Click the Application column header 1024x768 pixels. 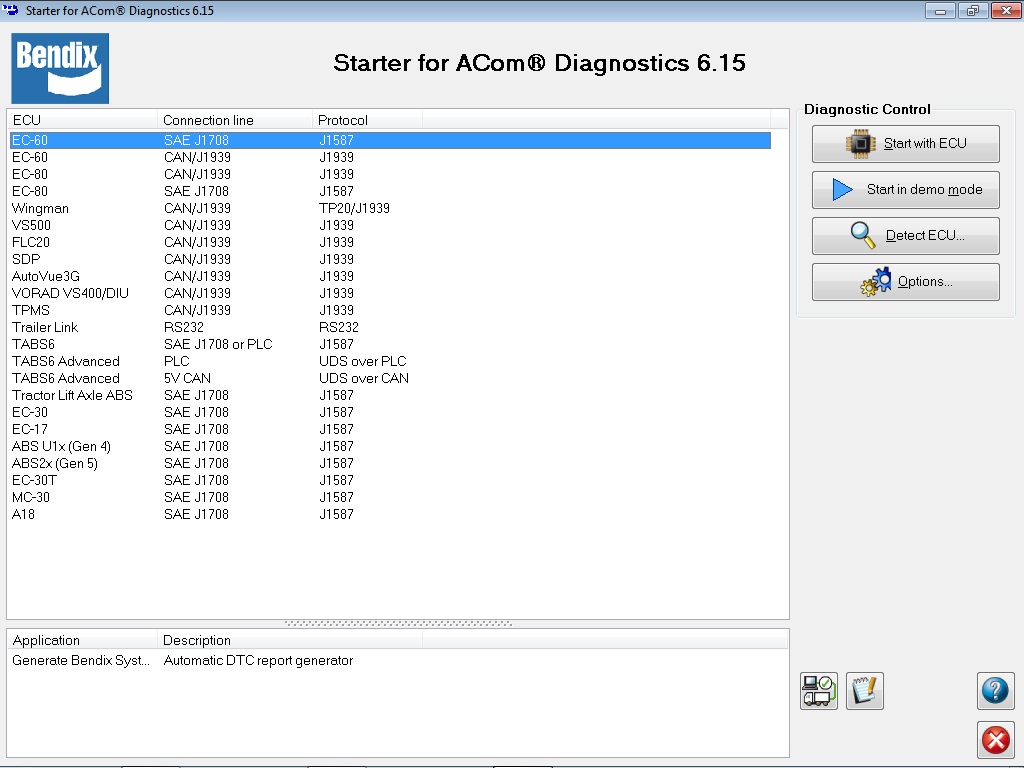(82, 640)
